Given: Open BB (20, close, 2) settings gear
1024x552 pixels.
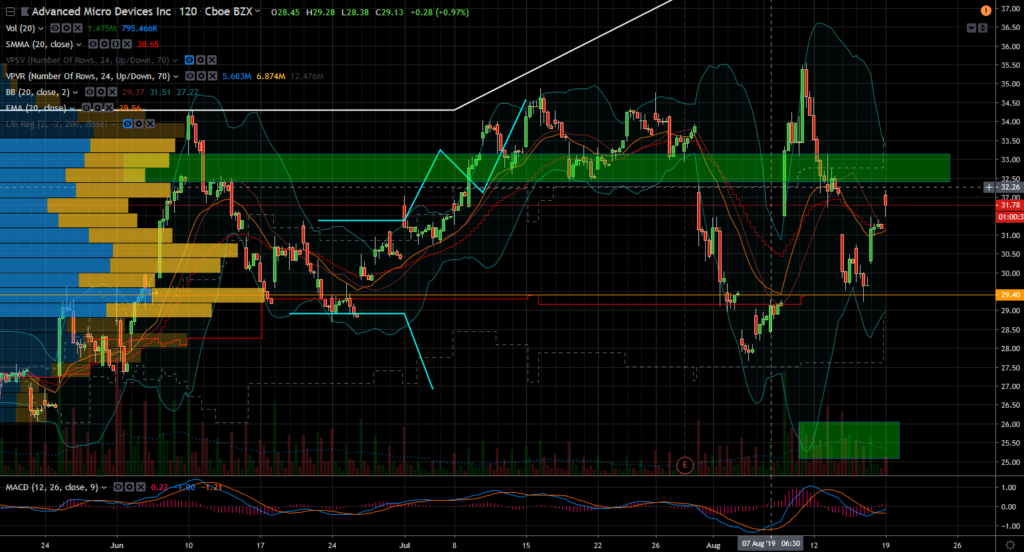Looking at the screenshot, I should pyautogui.click(x=101, y=92).
